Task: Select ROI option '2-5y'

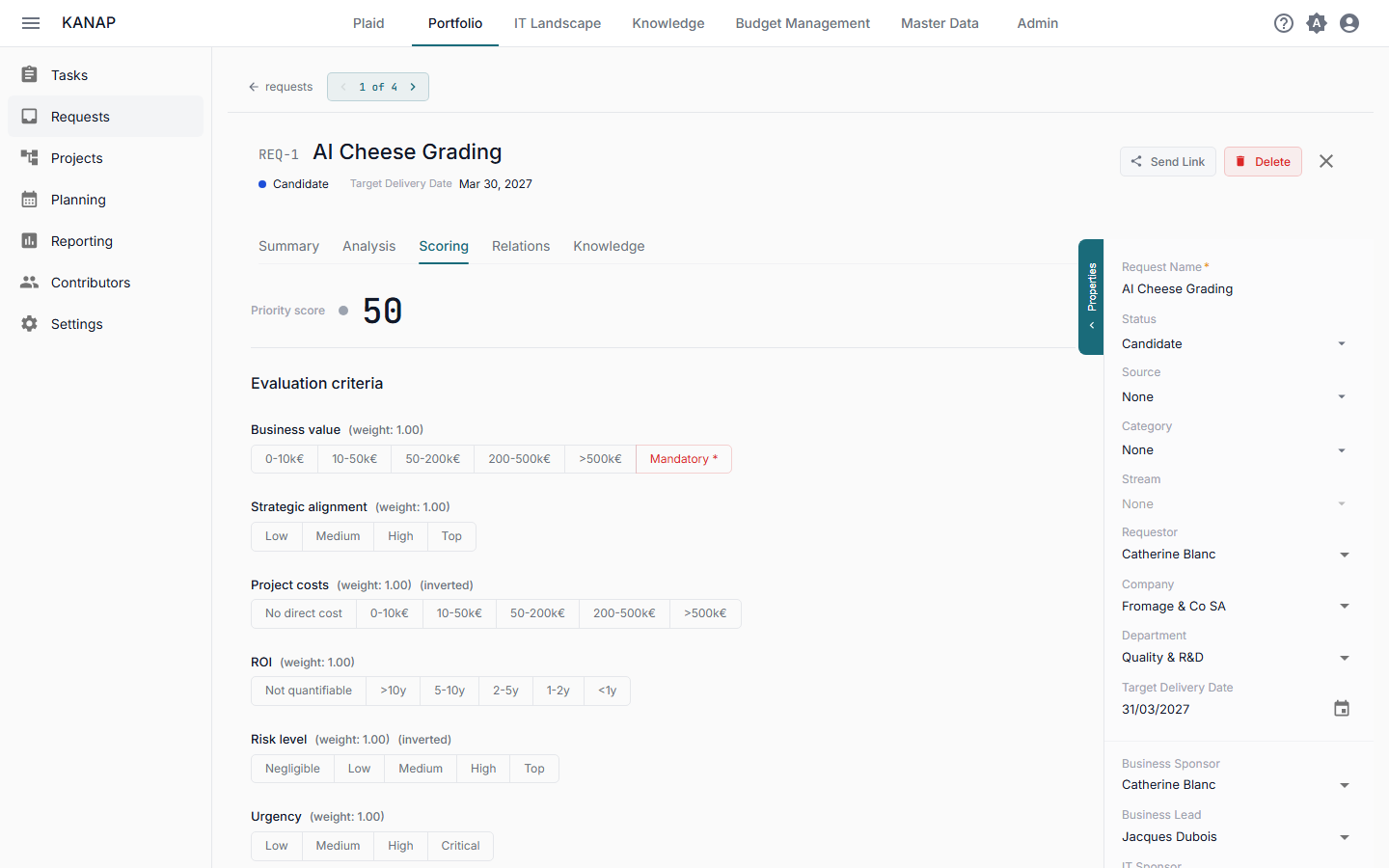Action: [505, 691]
